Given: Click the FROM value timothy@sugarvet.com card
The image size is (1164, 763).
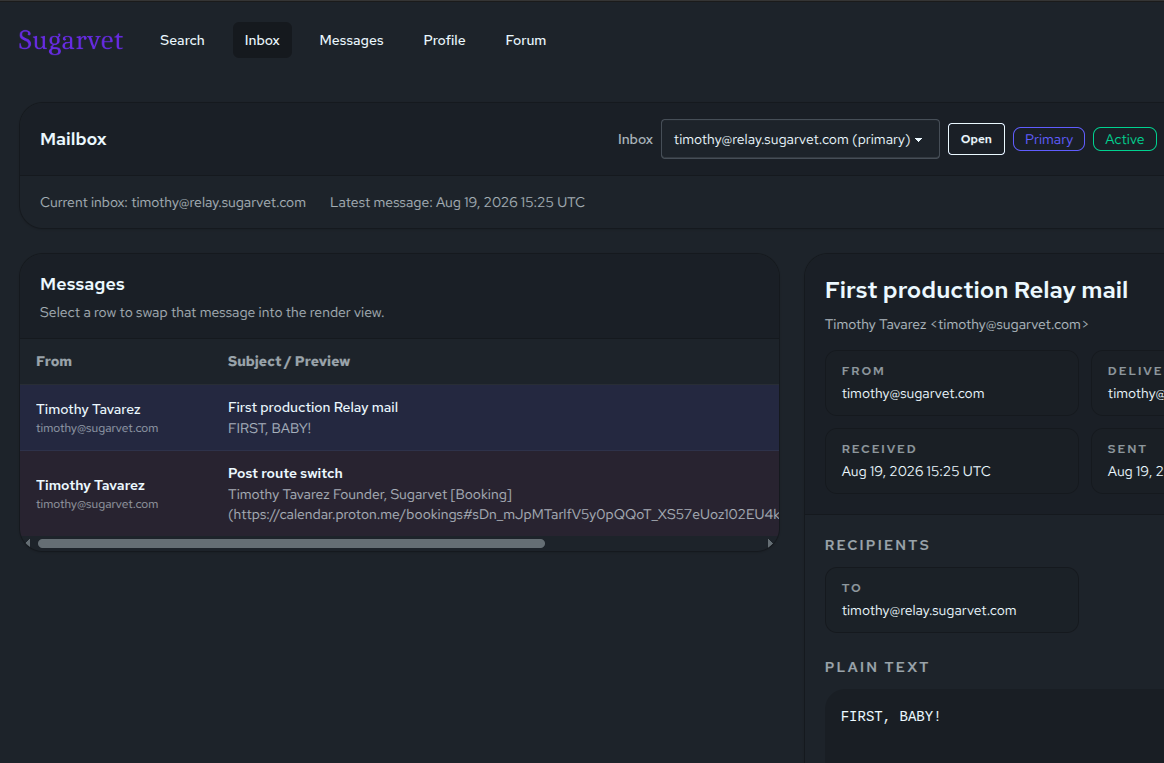Looking at the screenshot, I should pyautogui.click(x=952, y=383).
